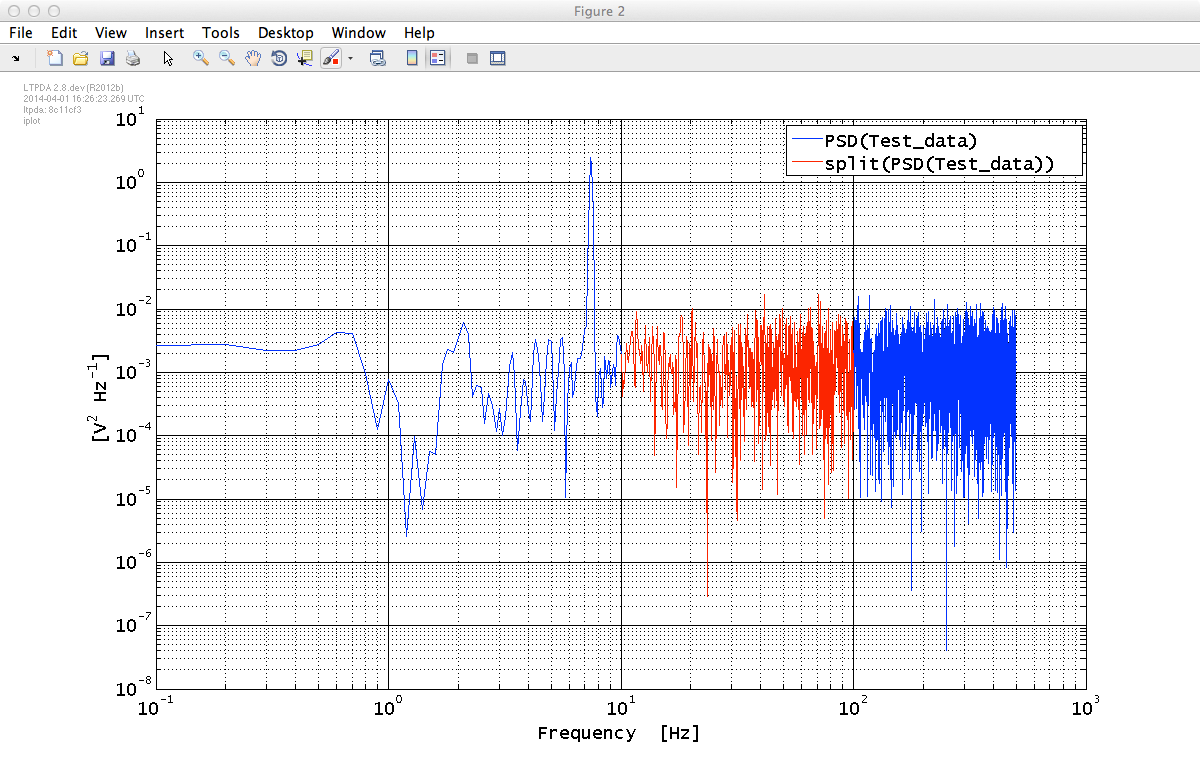The image size is (1200, 773).
Task: Click the 2014-04-01 UTC timestamp text
Action: 83,99
